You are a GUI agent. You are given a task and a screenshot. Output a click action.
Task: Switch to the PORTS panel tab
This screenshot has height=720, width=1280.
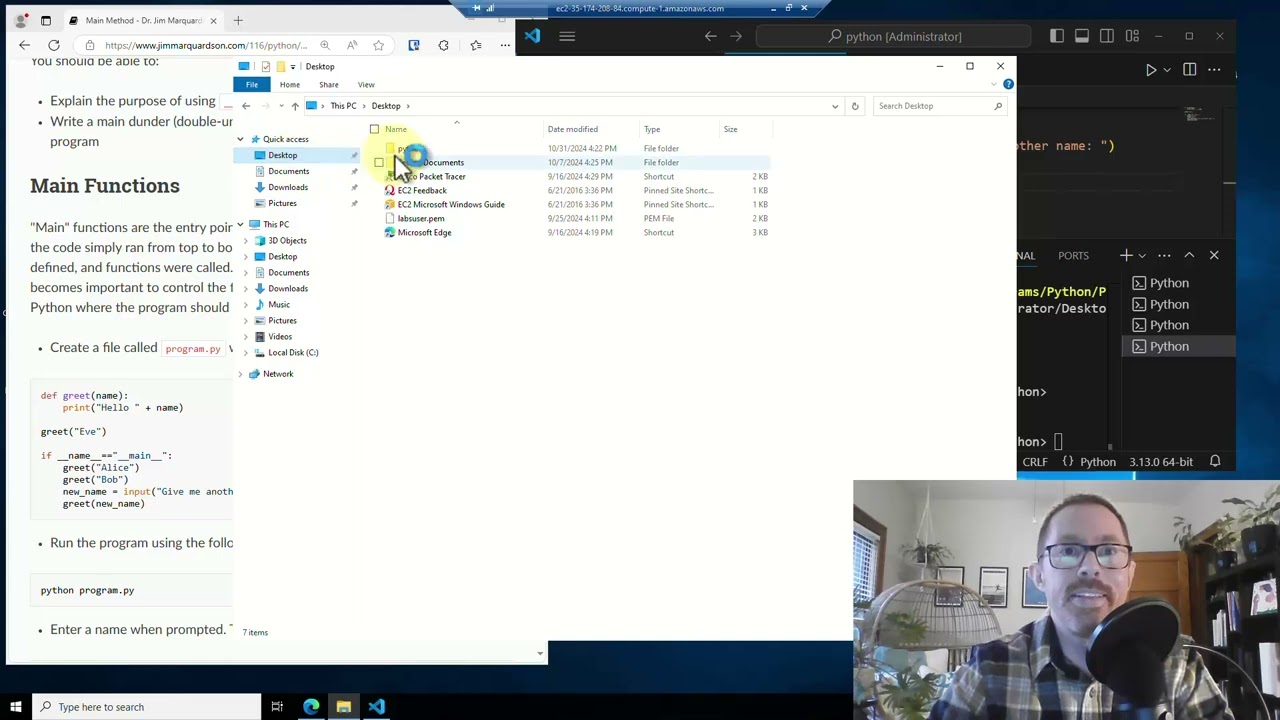(x=1073, y=255)
